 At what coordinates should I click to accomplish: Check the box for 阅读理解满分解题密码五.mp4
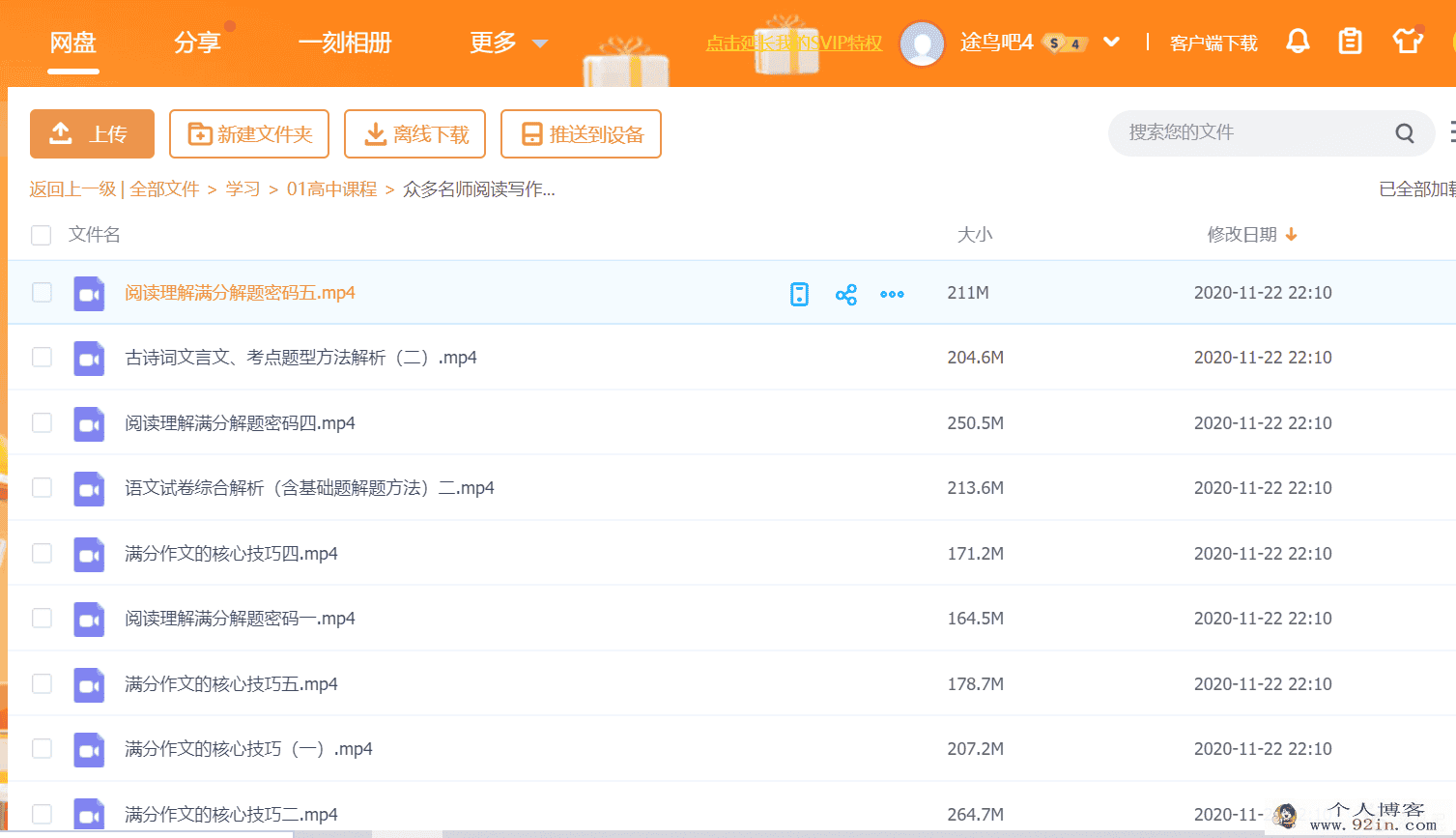click(42, 292)
